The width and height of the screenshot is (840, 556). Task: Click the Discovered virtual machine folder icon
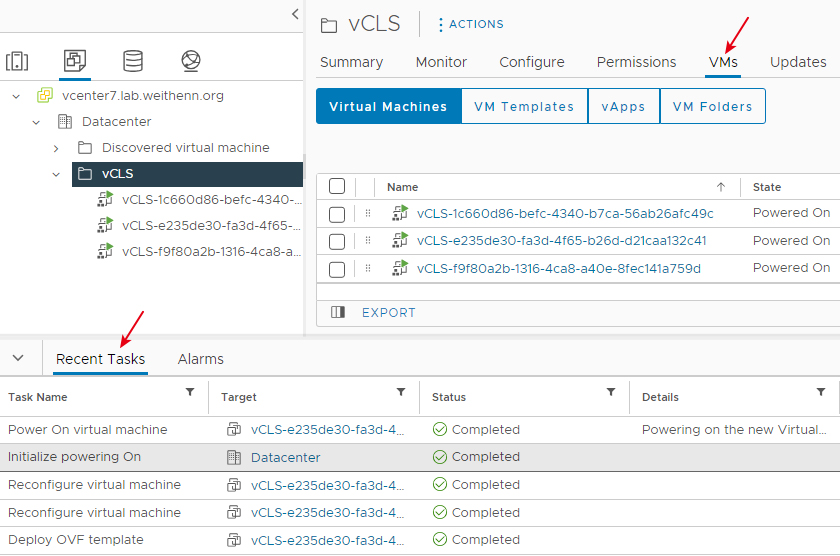(85, 147)
